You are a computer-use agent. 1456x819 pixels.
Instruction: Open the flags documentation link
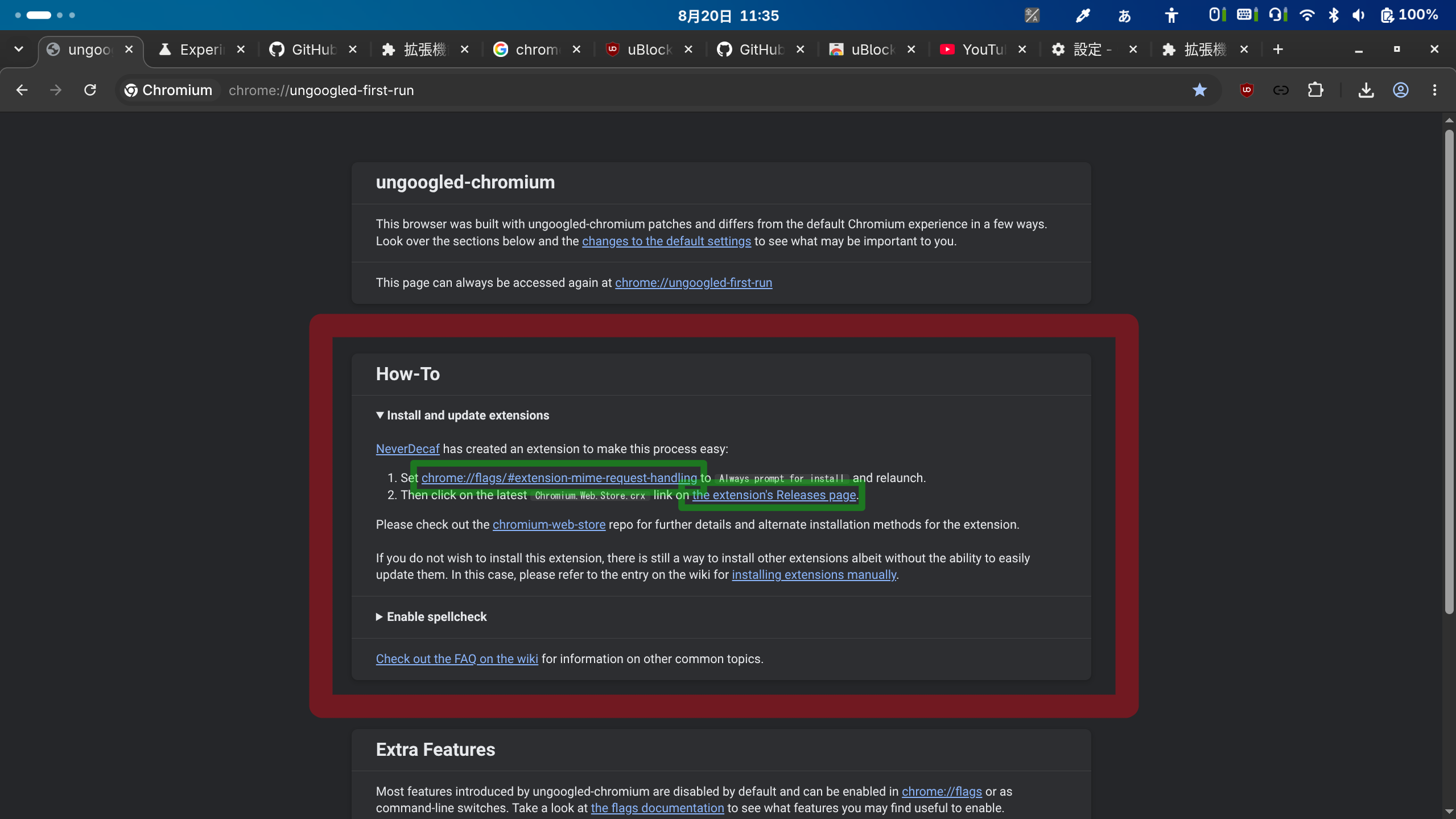click(x=657, y=808)
